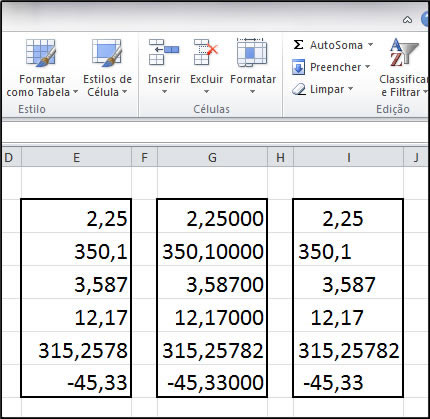
Task: Expand the Preencher dropdown arrow
Action: [x=367, y=67]
